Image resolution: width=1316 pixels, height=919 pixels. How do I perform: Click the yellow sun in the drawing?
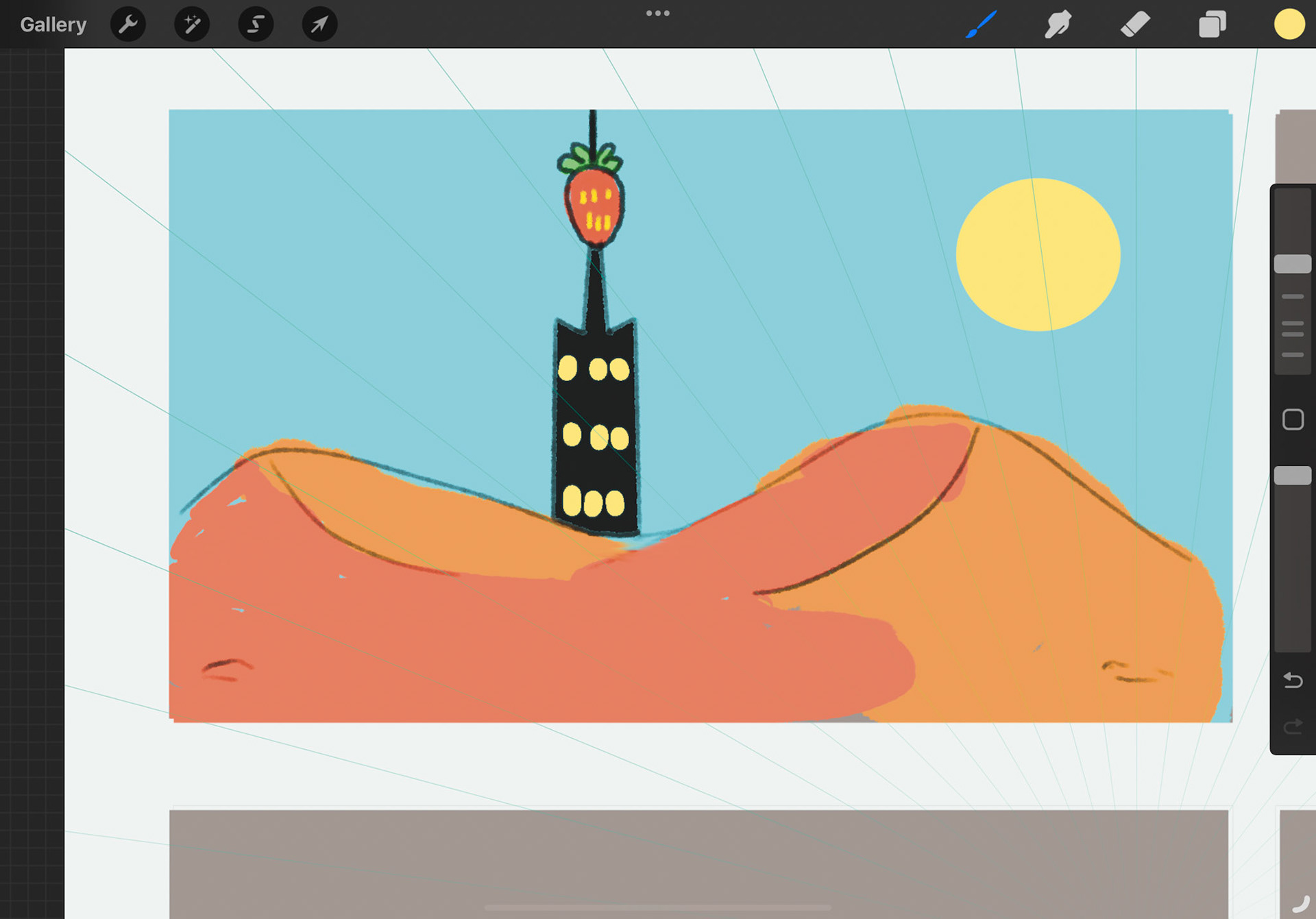[x=1038, y=255]
